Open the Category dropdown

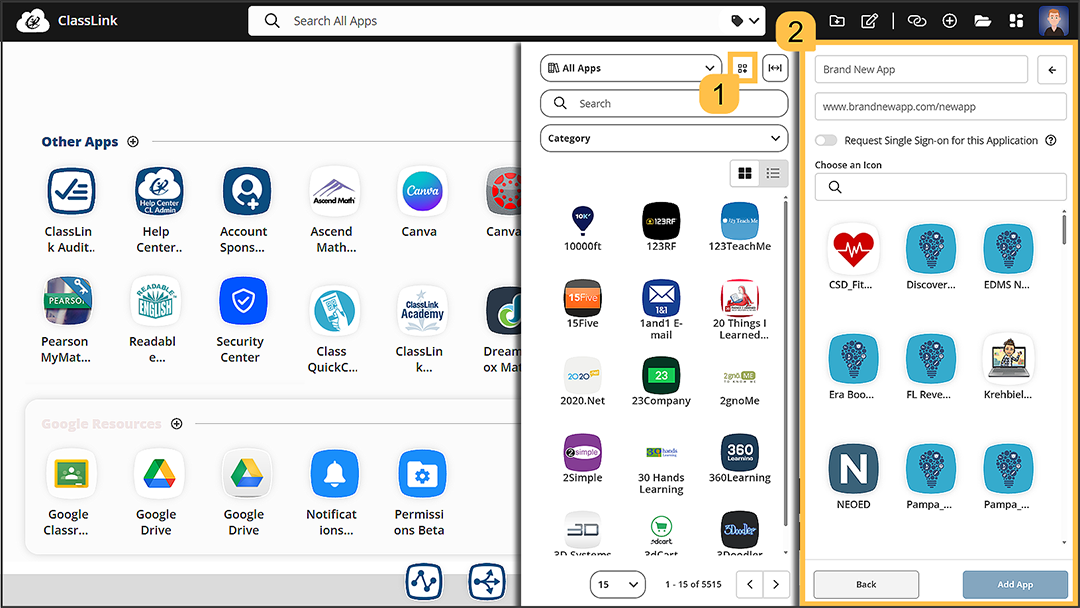pos(664,138)
